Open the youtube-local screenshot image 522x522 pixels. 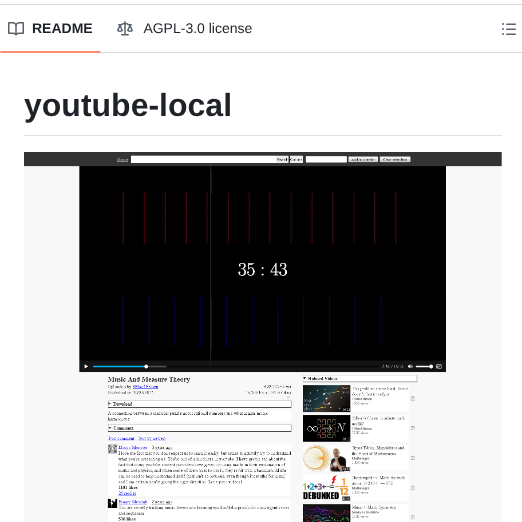click(x=263, y=337)
